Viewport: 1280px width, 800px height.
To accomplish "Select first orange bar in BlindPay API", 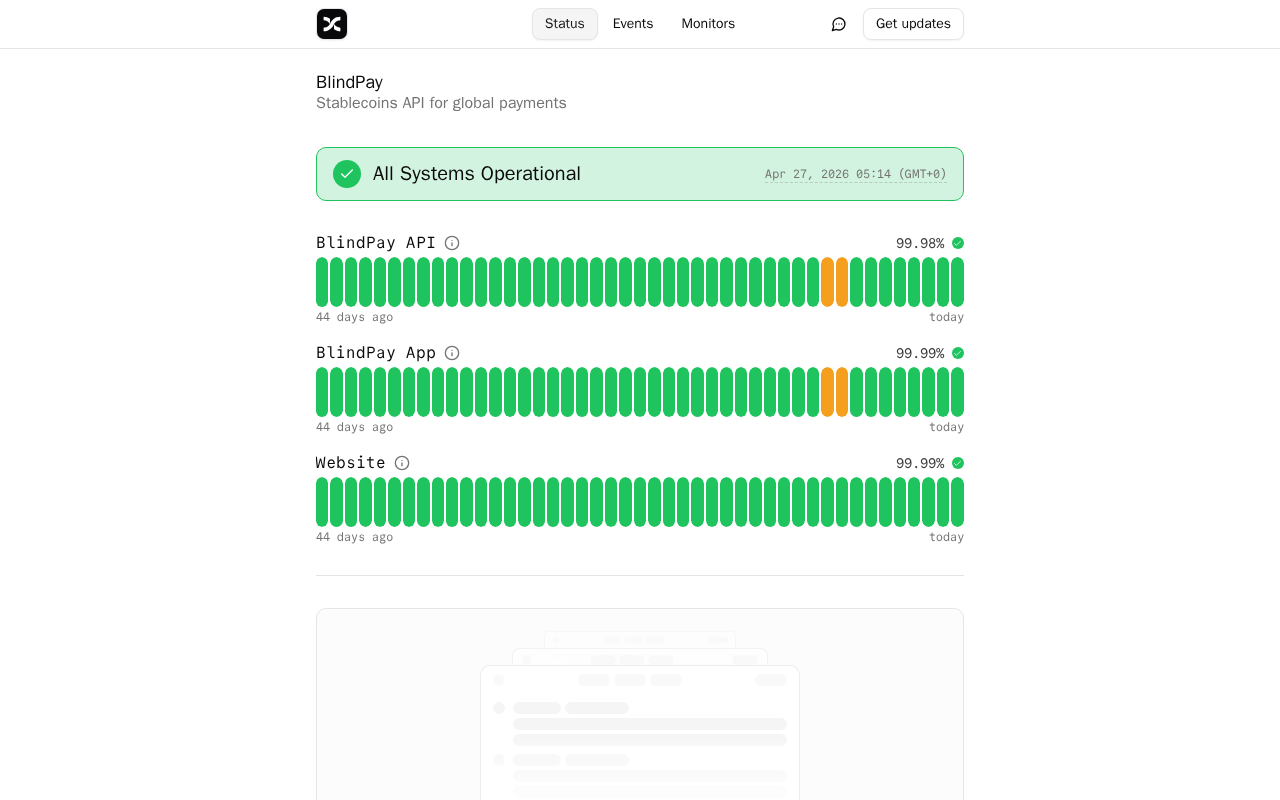I will [x=827, y=282].
